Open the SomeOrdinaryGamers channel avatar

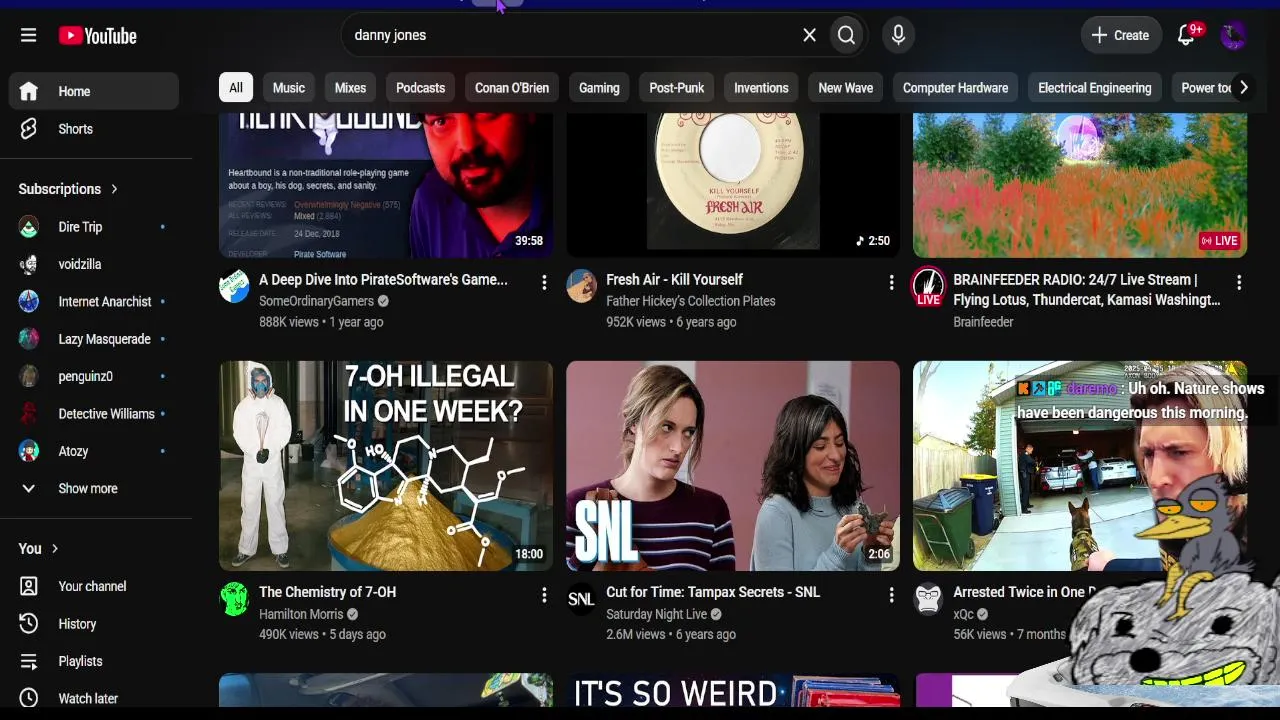(x=234, y=286)
